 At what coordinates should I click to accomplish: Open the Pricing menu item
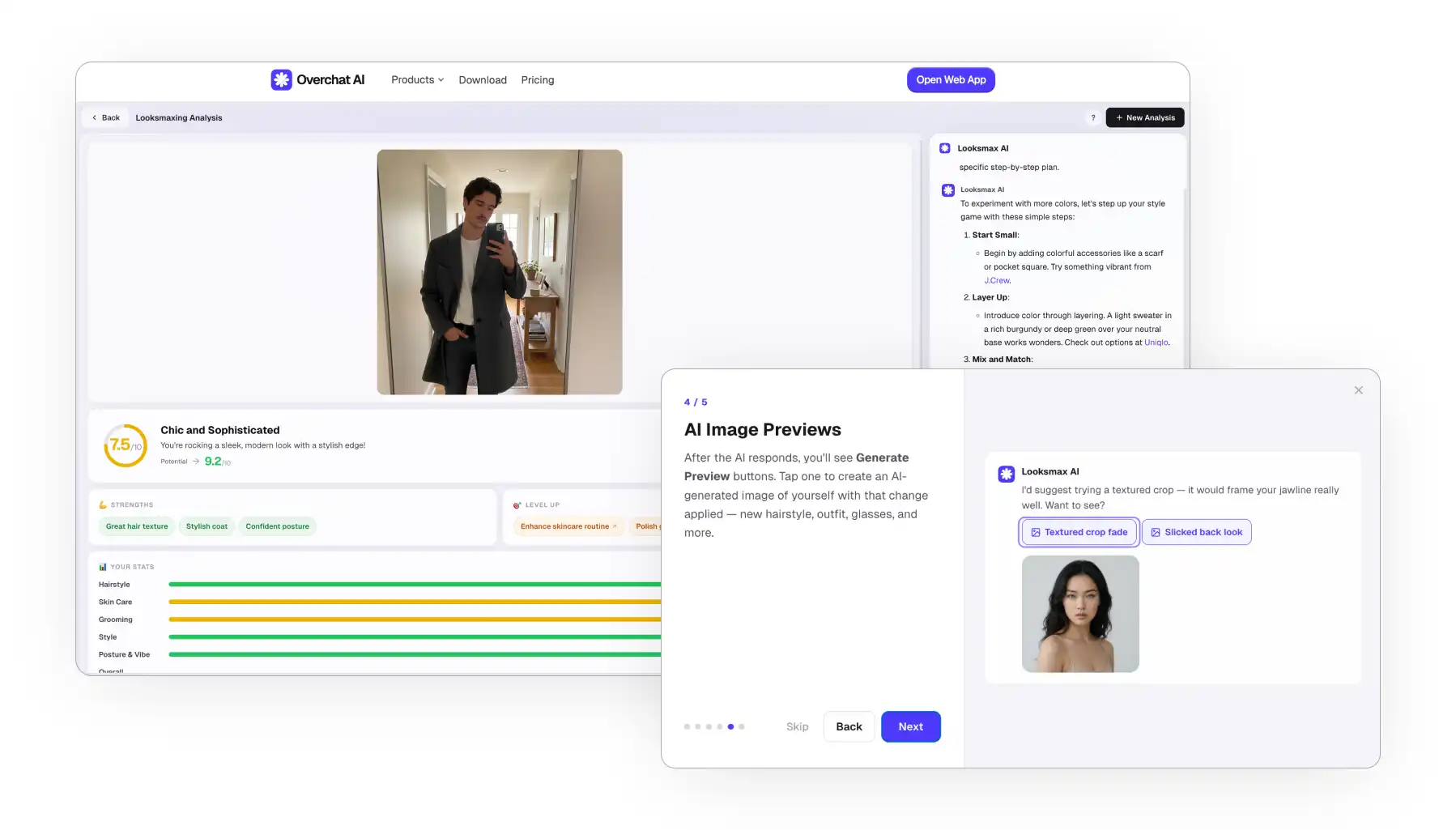[537, 79]
